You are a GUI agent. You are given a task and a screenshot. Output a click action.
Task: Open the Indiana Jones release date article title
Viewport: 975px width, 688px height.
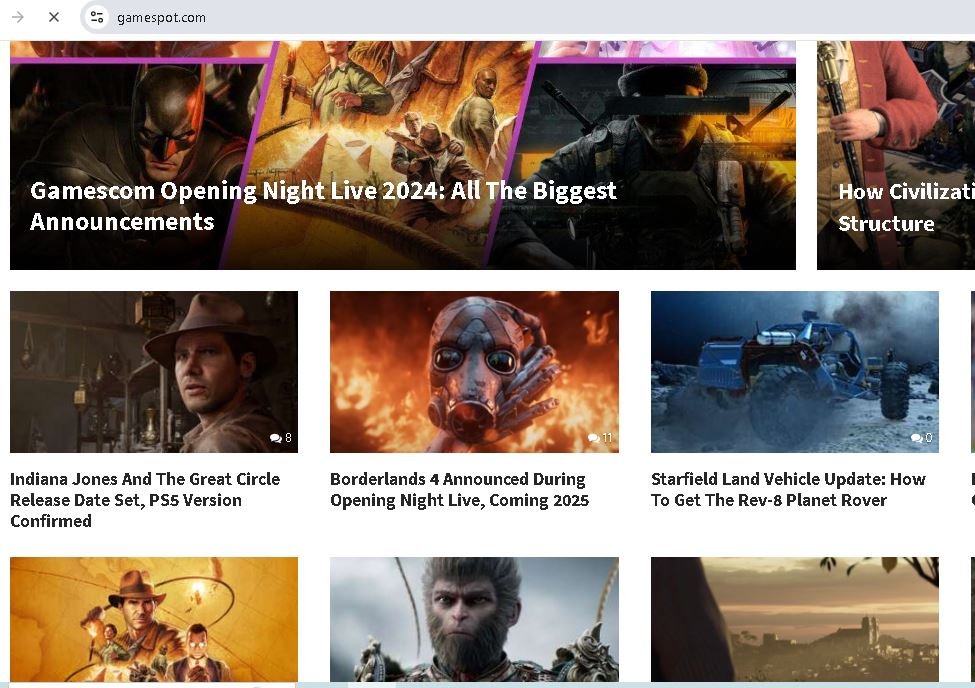pos(145,500)
